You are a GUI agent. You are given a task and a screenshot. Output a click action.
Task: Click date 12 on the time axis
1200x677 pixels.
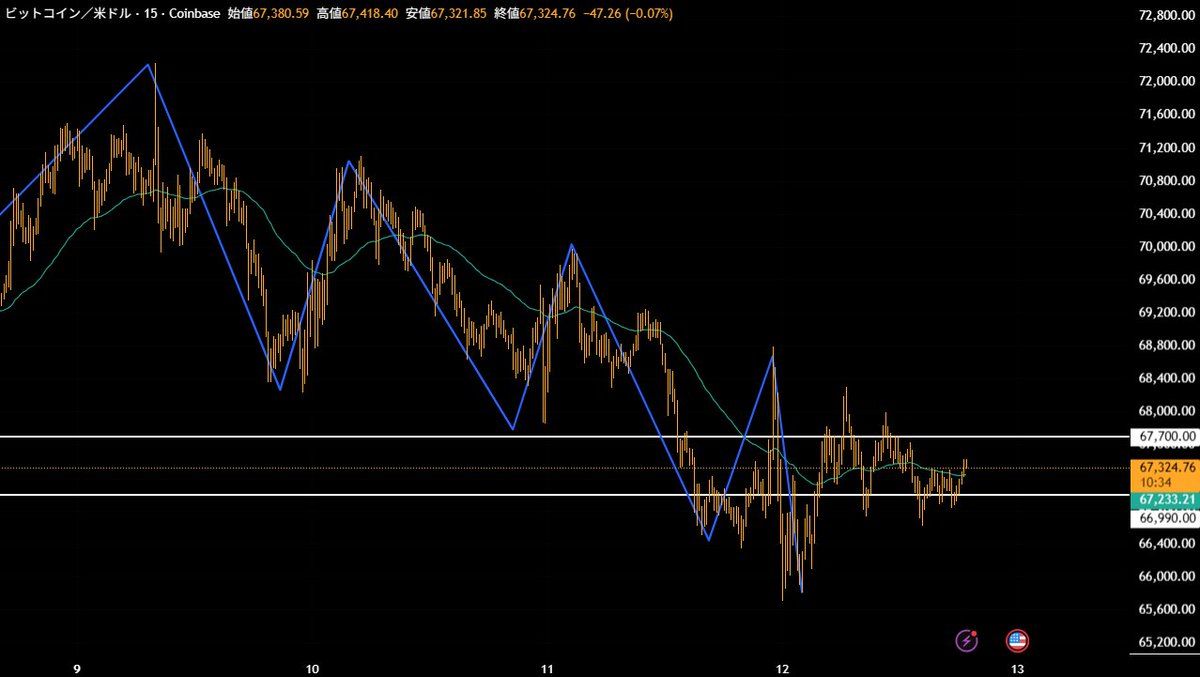click(782, 667)
